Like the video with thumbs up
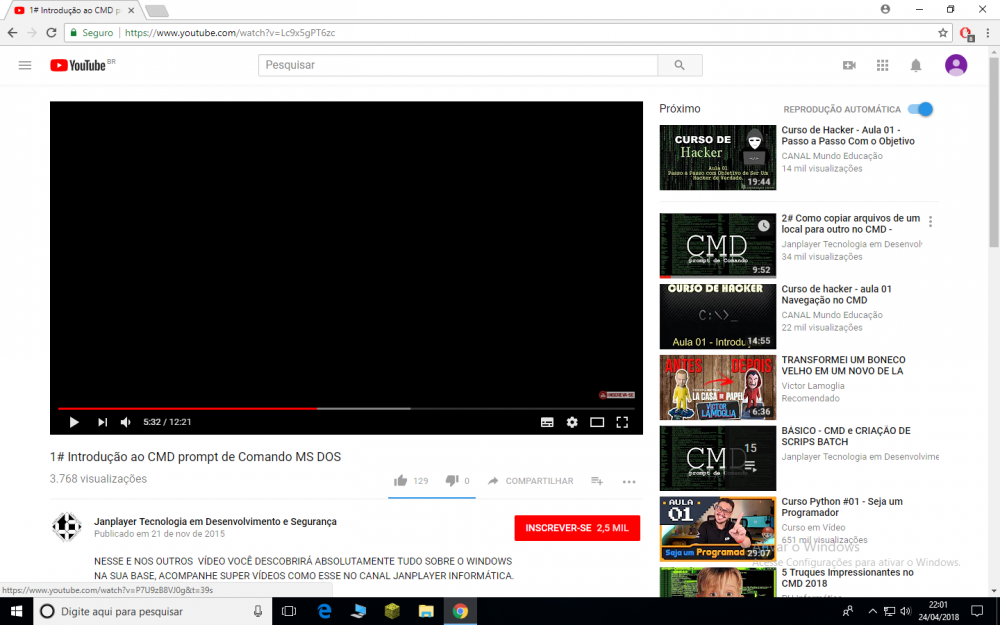The width and height of the screenshot is (1000, 625). 401,481
